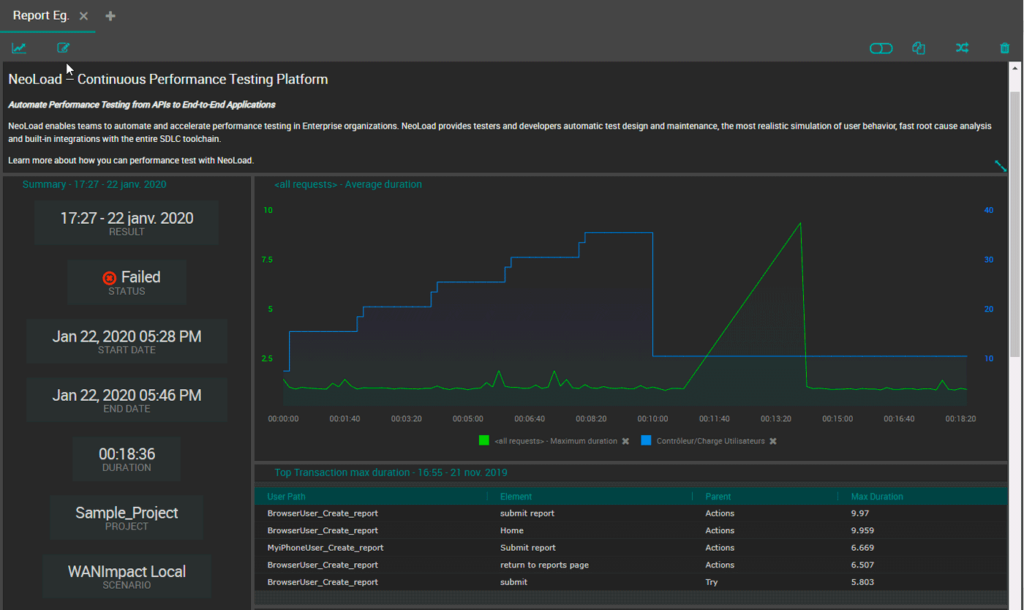
Task: Click the 00:18:36 duration value
Action: 127,454
